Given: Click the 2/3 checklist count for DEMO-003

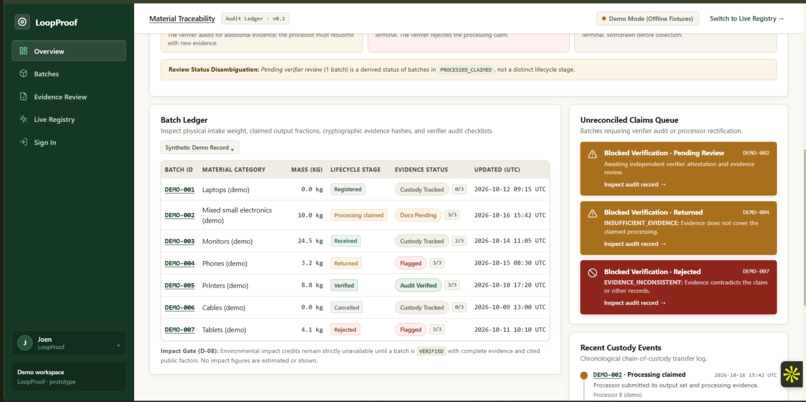Looking at the screenshot, I should [x=459, y=241].
